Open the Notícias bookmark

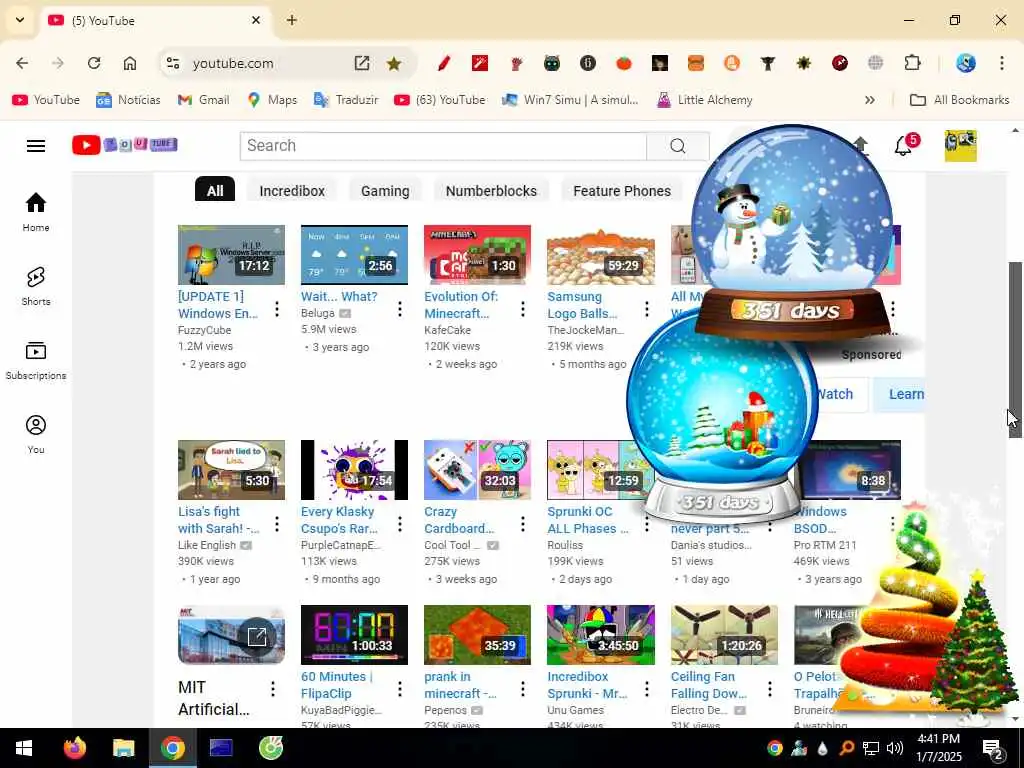(129, 100)
